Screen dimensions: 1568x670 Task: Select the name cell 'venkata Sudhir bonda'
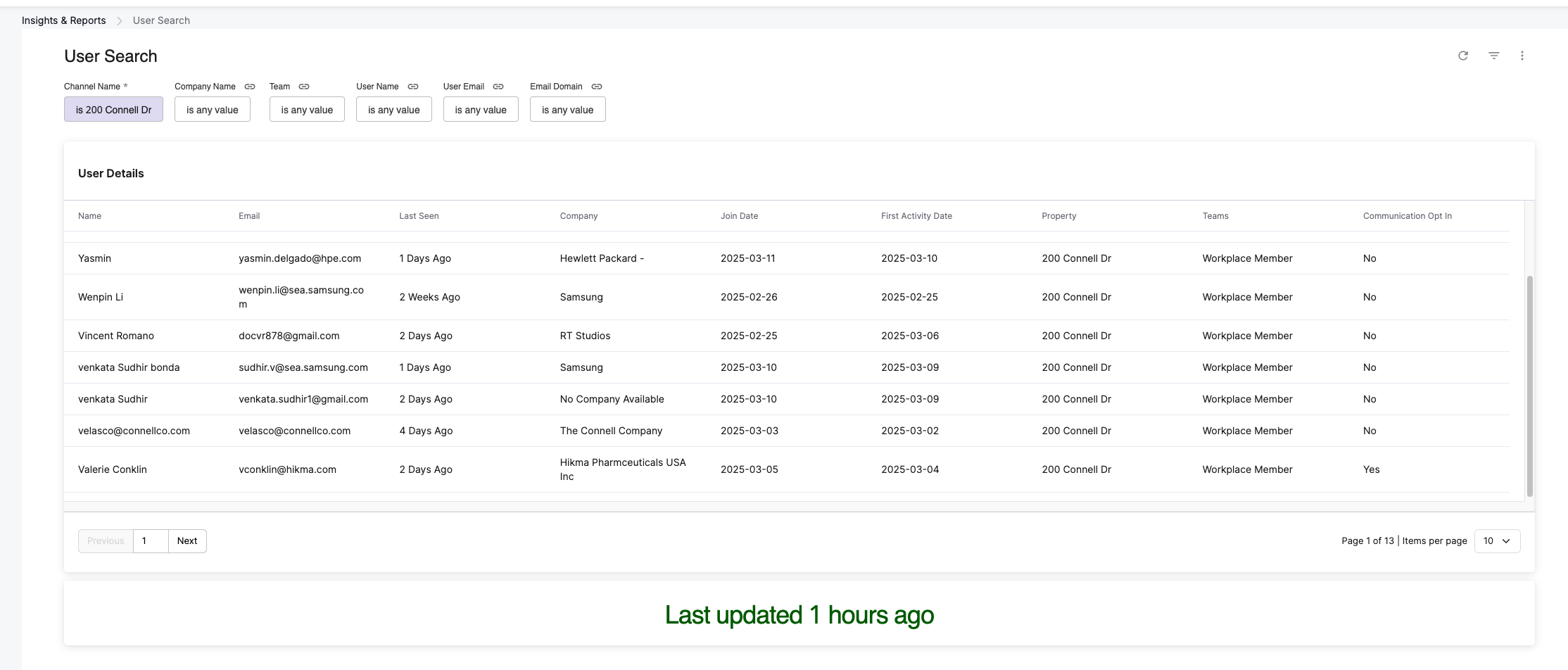(129, 367)
